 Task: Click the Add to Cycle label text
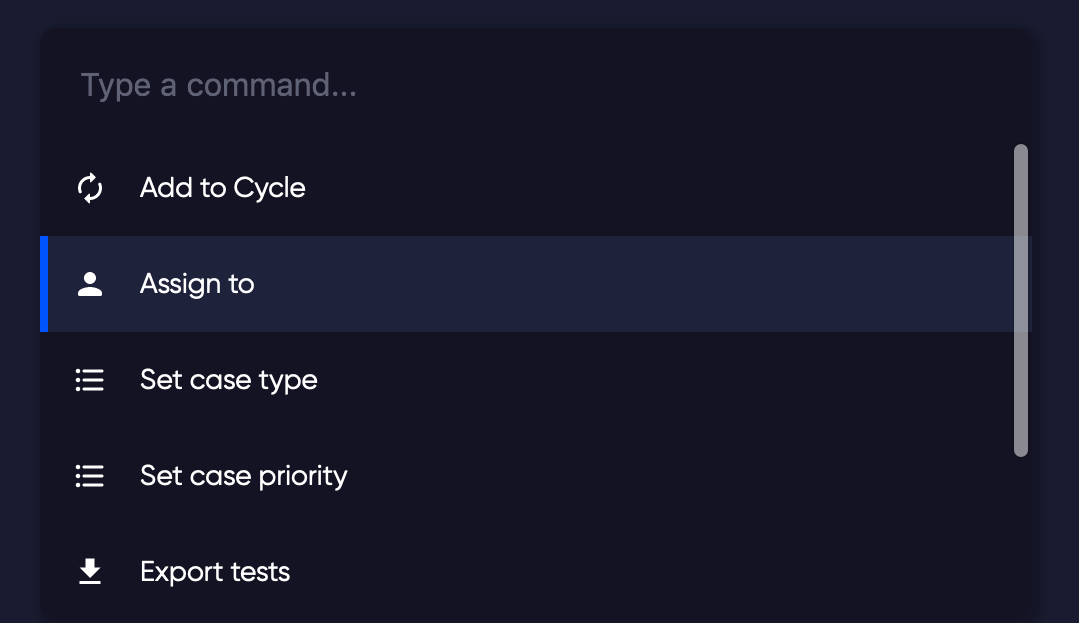[x=222, y=187]
